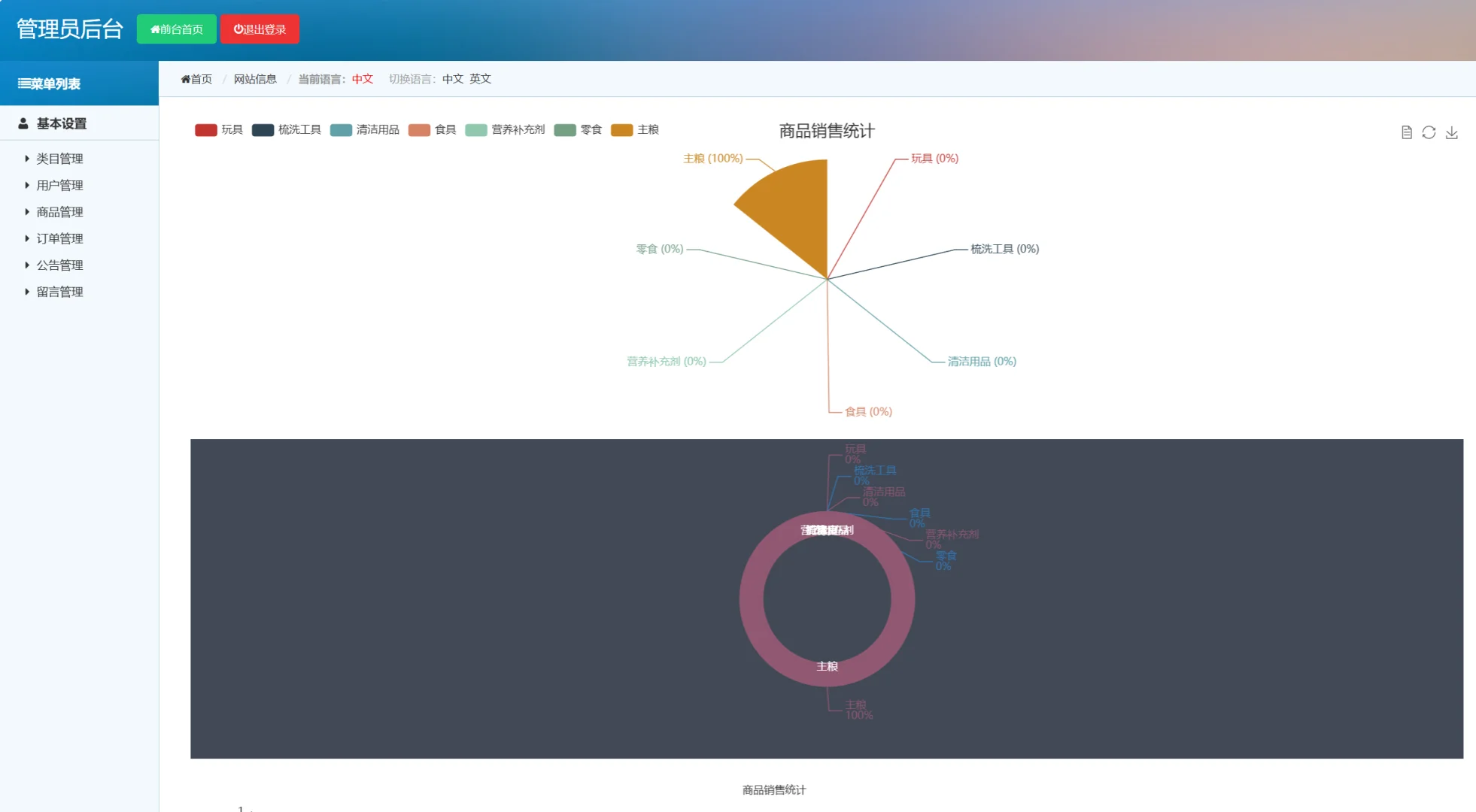1476x812 pixels.
Task: Click the green 前台首页 button
Action: point(176,29)
